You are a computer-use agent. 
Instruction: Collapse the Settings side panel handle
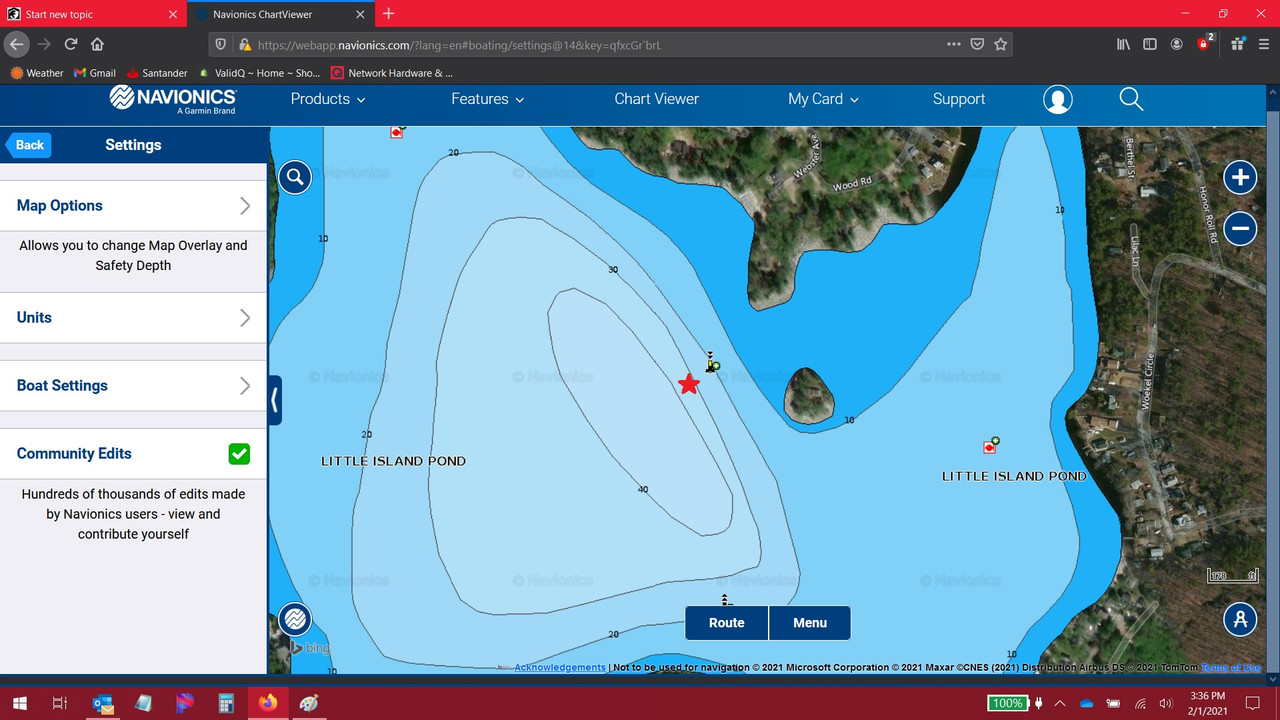[275, 401]
